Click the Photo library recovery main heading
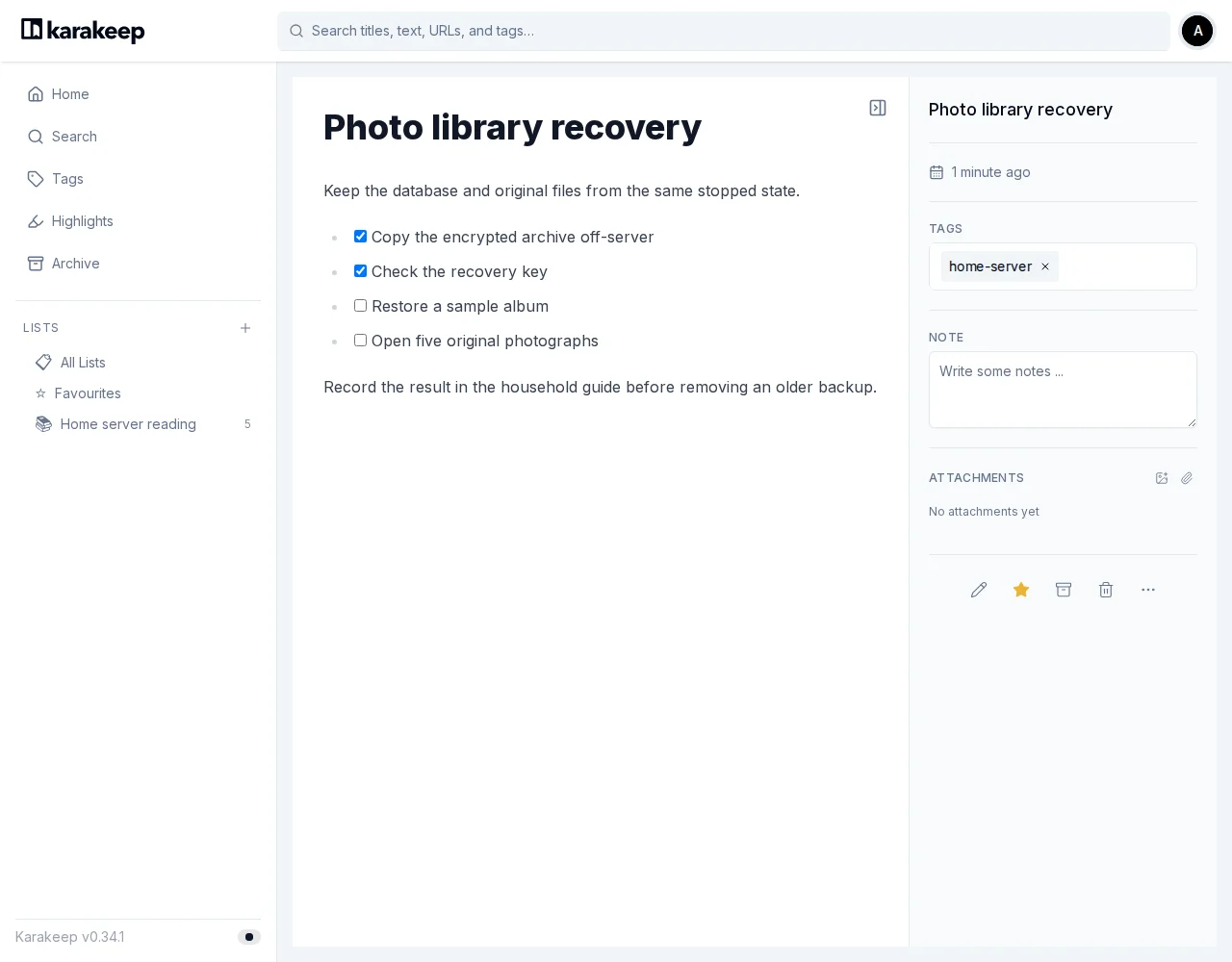 coord(512,127)
